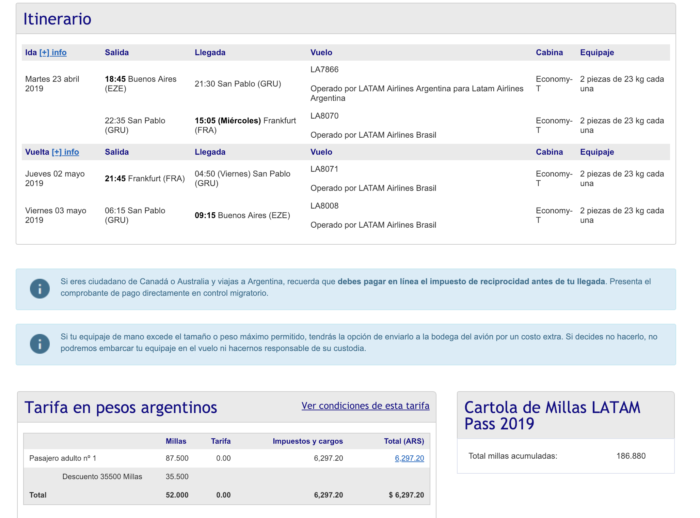The width and height of the screenshot is (700, 518).
Task: Click info icon in reciprocity tax notice
Action: coord(40,288)
